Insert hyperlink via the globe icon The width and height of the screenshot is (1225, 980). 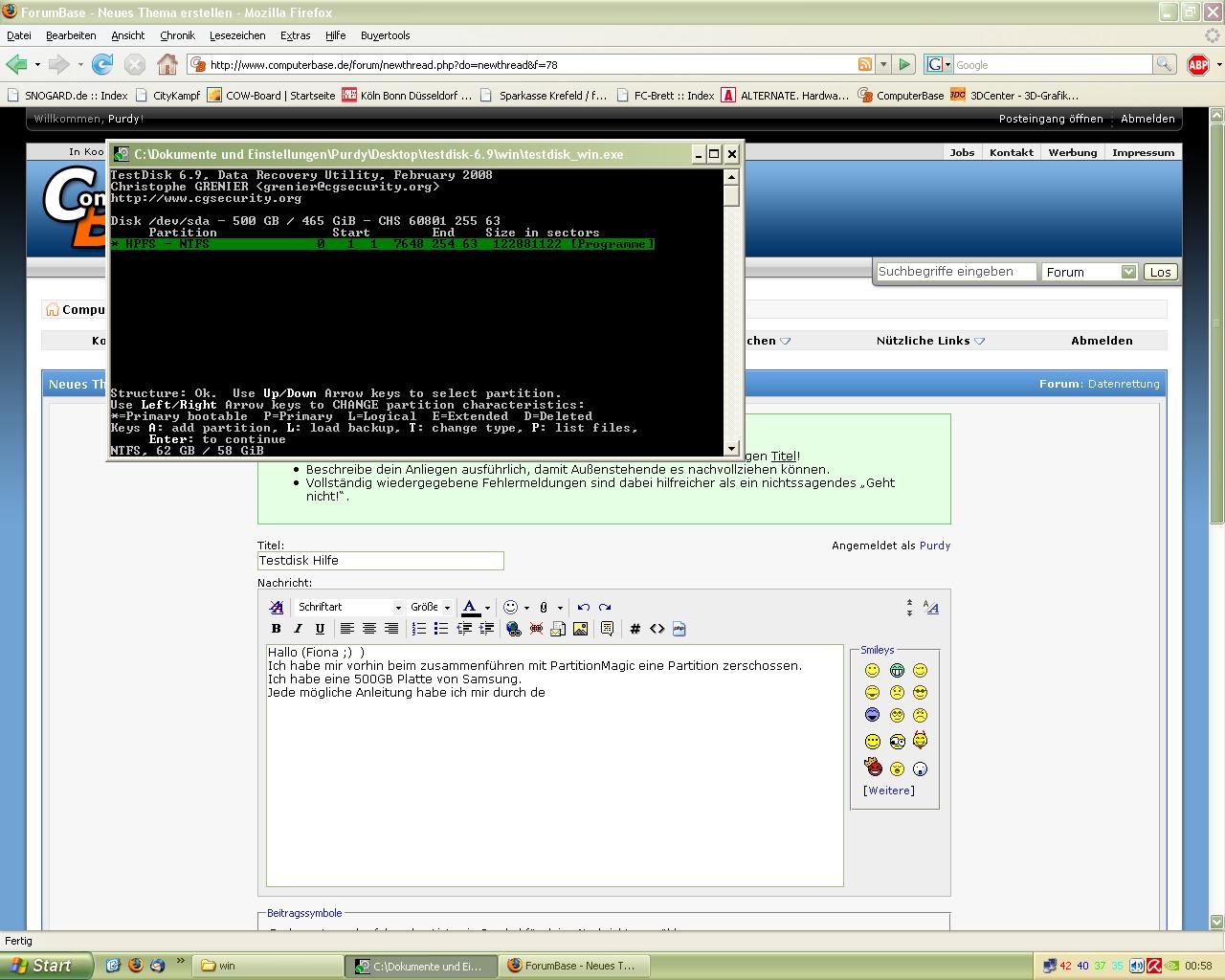click(514, 629)
